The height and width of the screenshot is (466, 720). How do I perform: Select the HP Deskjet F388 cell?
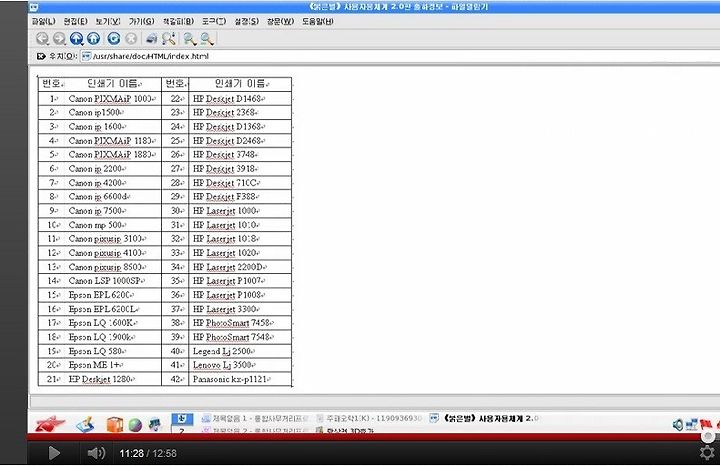click(x=240, y=197)
